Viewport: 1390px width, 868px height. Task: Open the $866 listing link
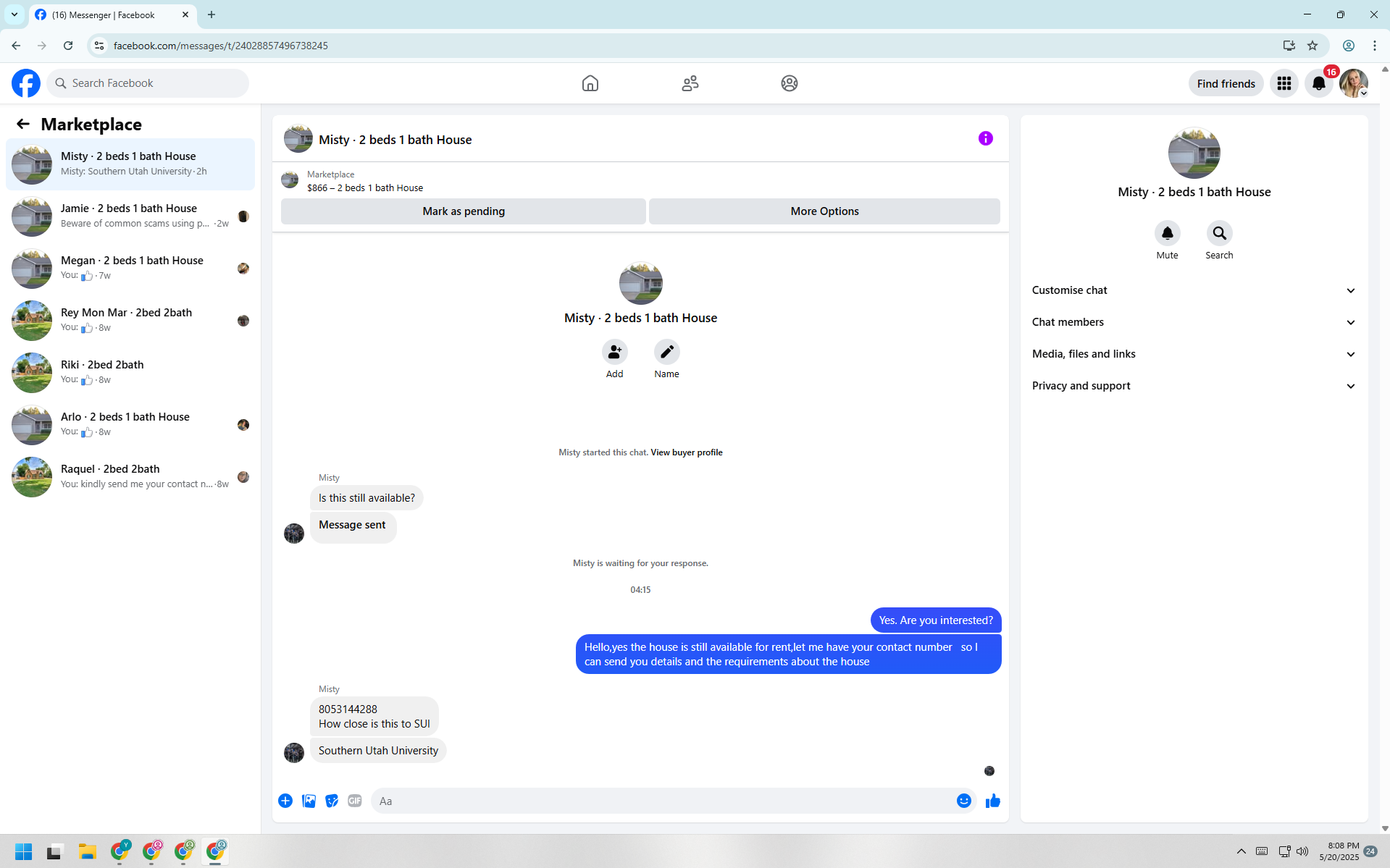[x=365, y=187]
